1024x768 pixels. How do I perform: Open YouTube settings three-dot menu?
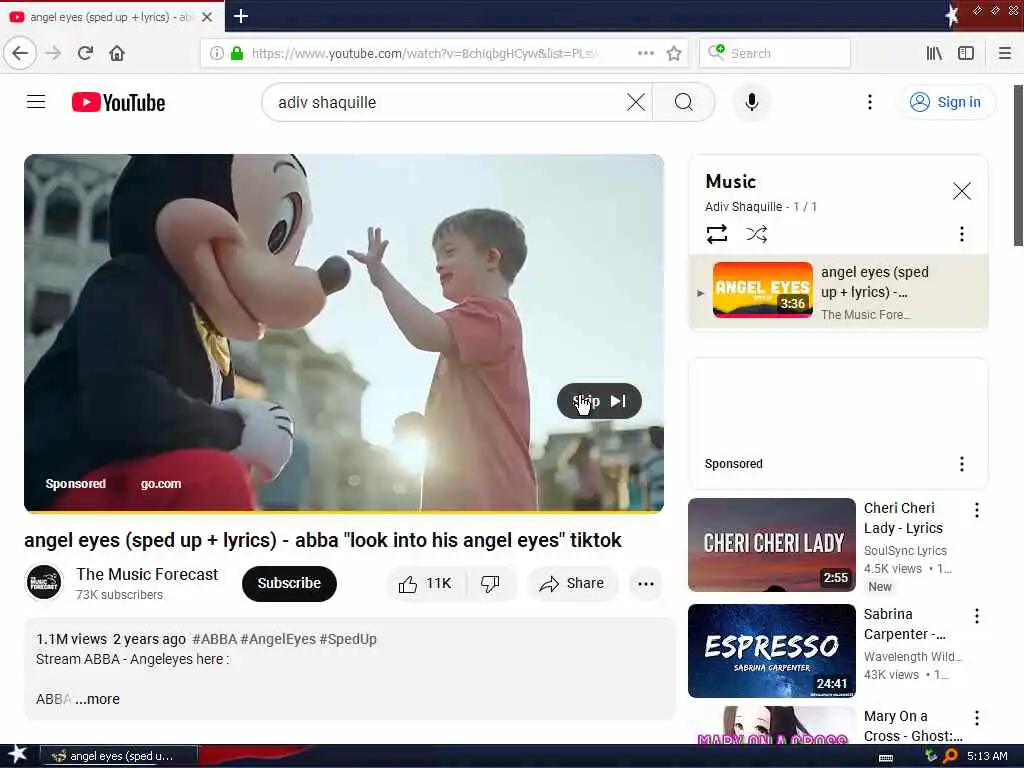(869, 102)
